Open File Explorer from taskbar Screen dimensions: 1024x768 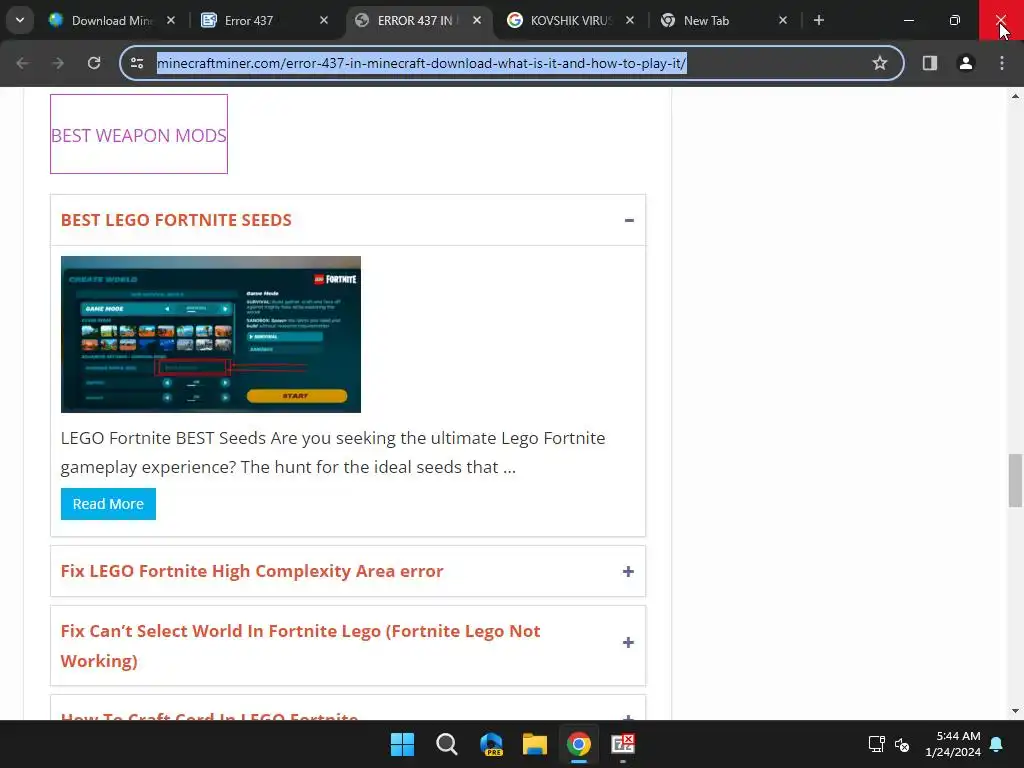pos(535,744)
